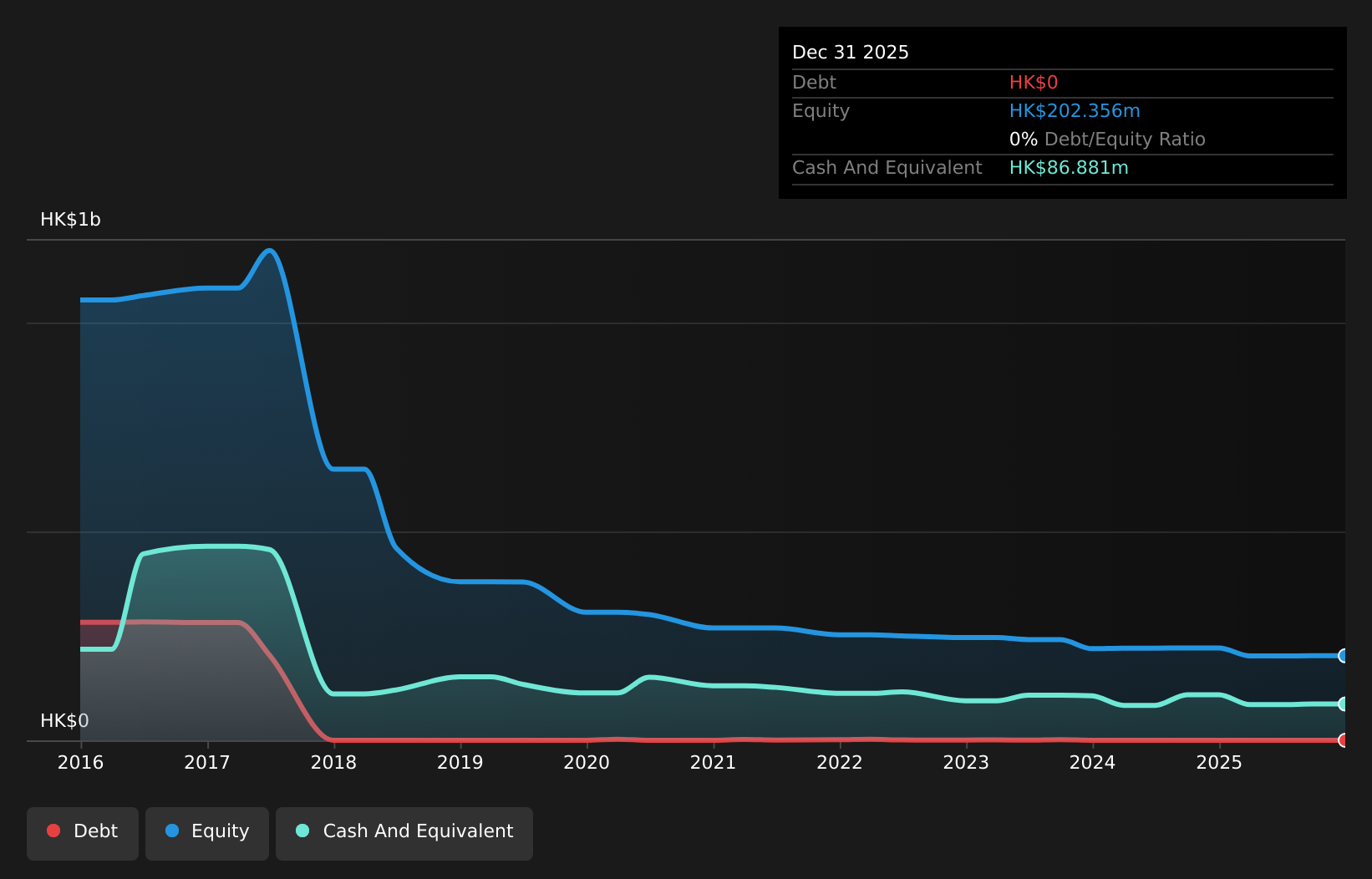Toggle the Cash And Equivalent legend button
1372x879 pixels.
click(x=404, y=833)
